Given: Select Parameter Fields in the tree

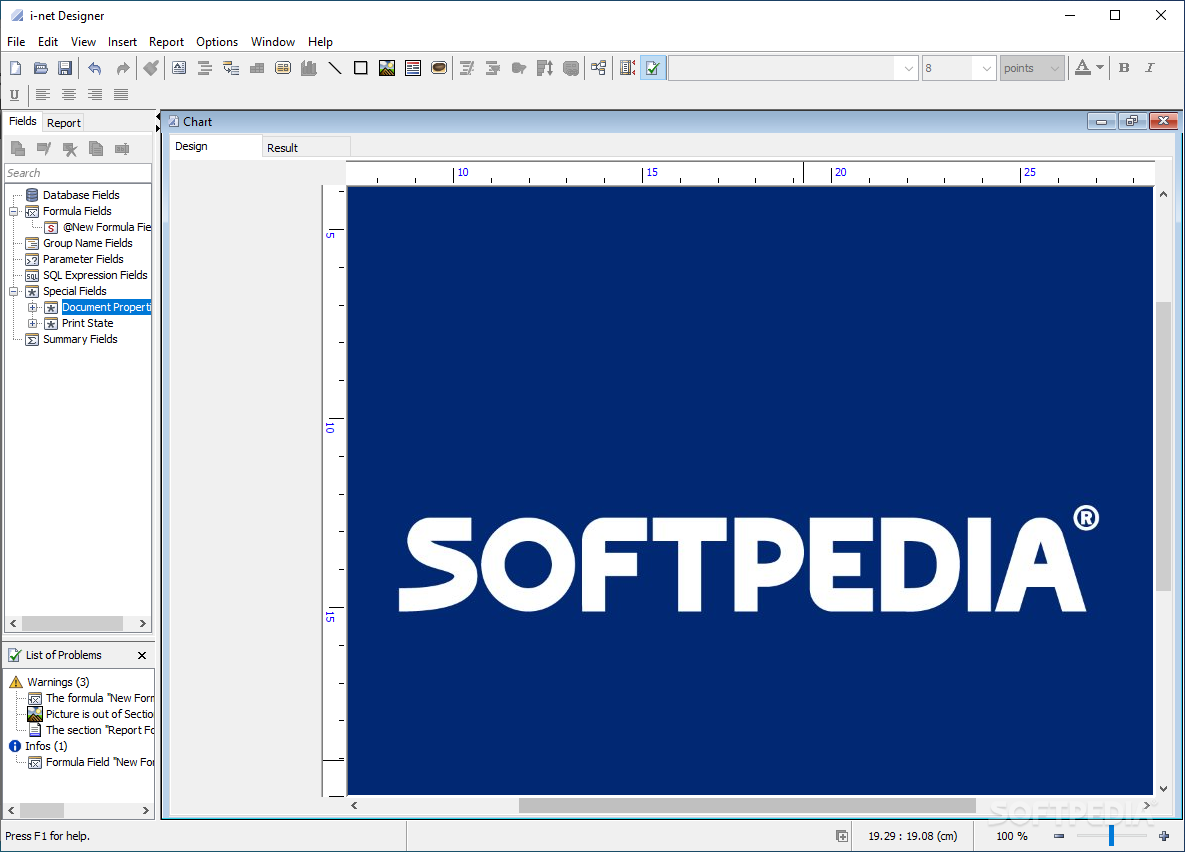Looking at the screenshot, I should pos(83,259).
